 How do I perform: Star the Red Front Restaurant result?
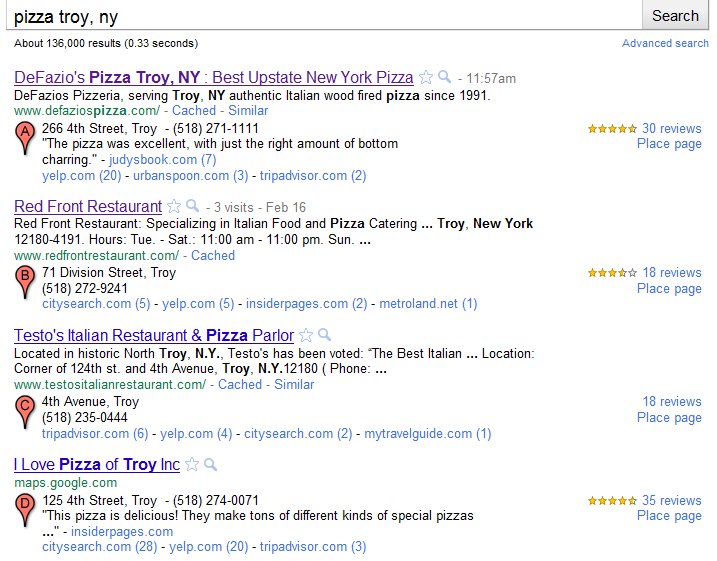(174, 206)
